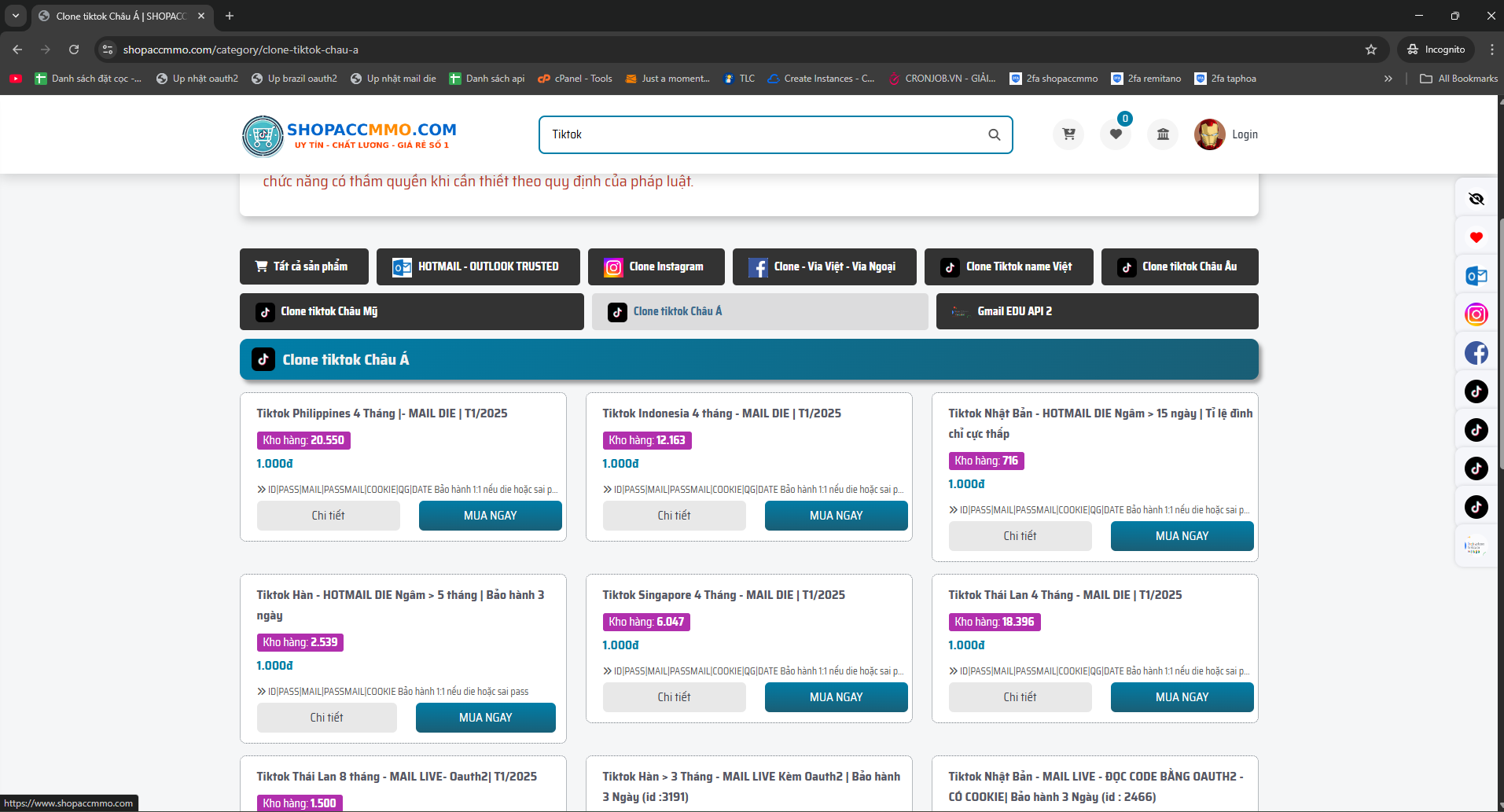Screen dimensions: 1504x812
Task: Toggle the crossed-eye hide sidebar button
Action: pos(1476,199)
